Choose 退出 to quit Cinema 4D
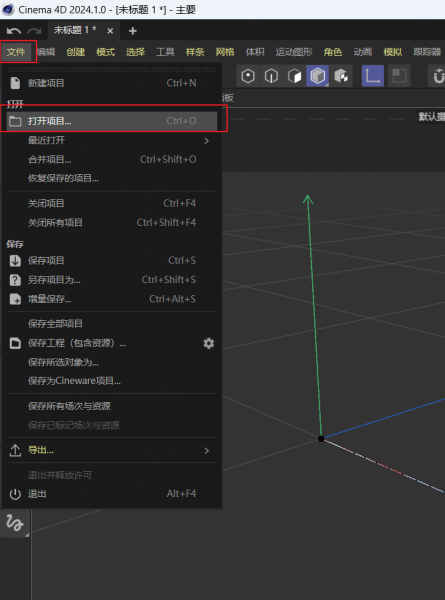This screenshot has width=445, height=600. tap(112, 494)
